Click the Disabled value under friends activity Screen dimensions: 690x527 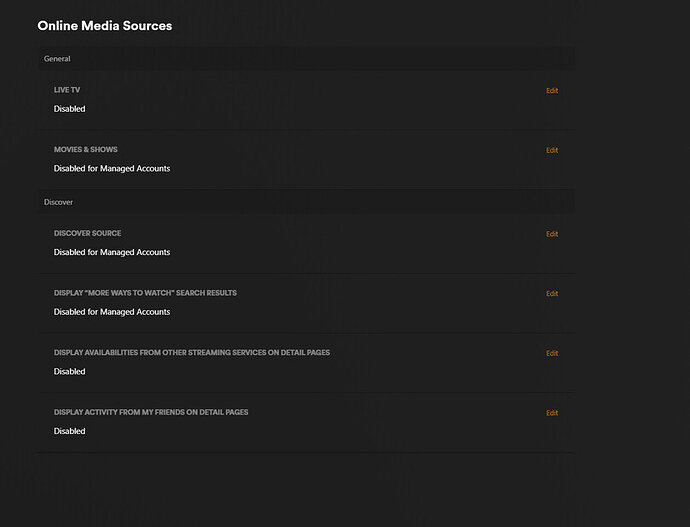(x=70, y=432)
